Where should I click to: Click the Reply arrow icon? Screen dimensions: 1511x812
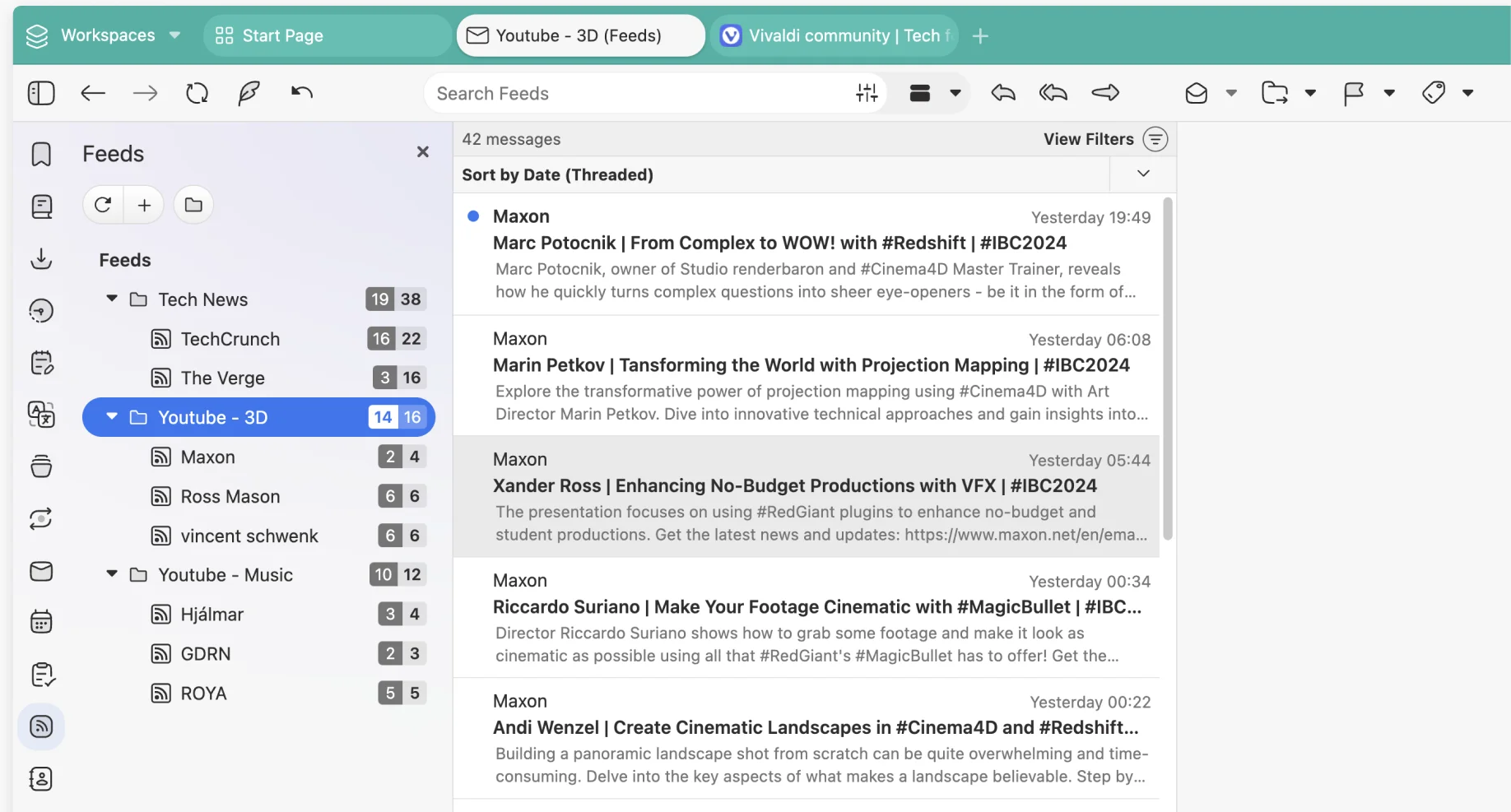pos(1003,93)
